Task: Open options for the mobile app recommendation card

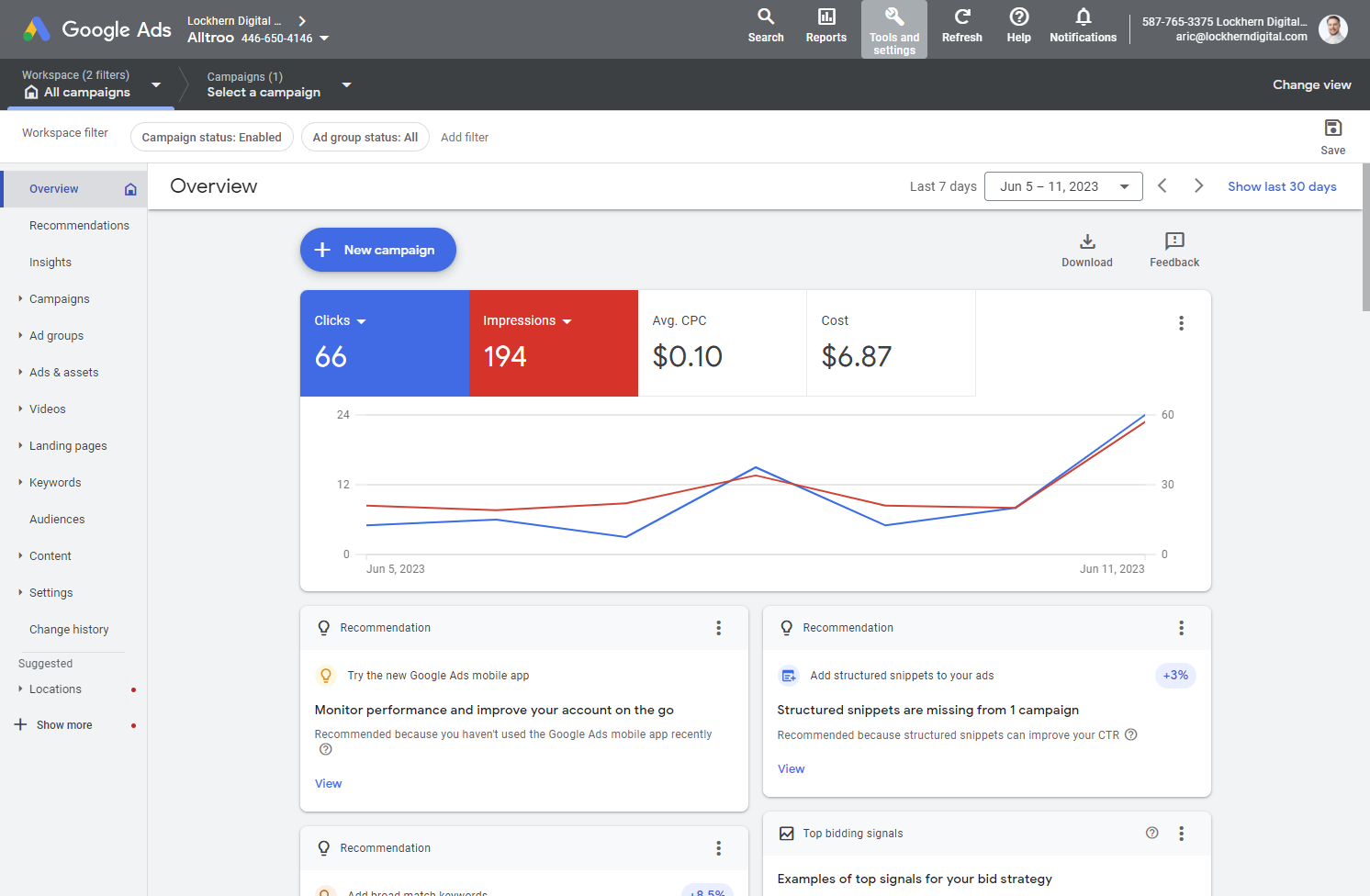Action: tap(719, 628)
